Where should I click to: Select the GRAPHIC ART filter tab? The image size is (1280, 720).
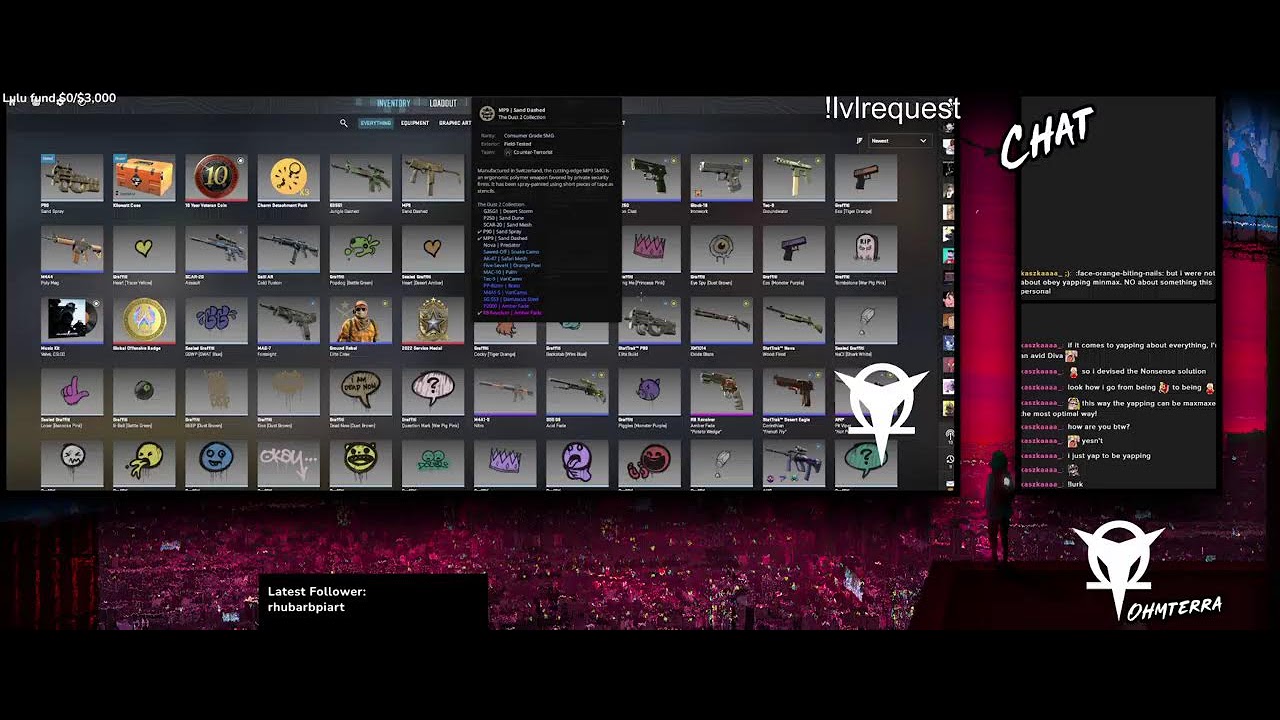tap(455, 123)
